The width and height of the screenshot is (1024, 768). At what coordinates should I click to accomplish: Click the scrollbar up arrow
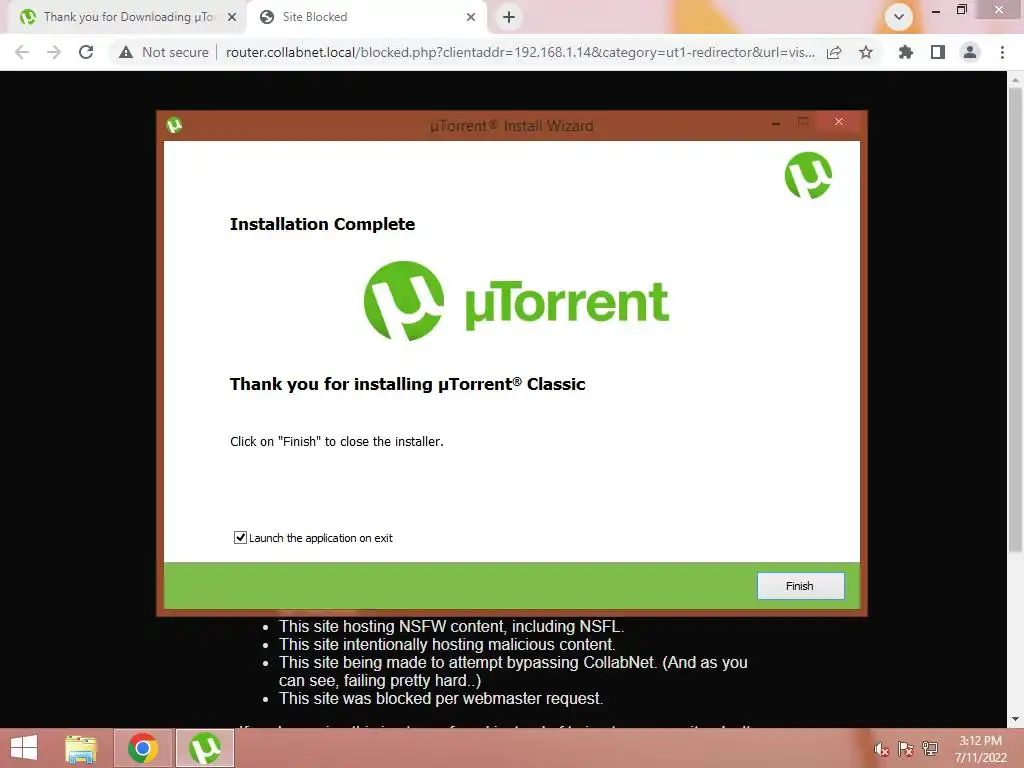coord(1015,80)
